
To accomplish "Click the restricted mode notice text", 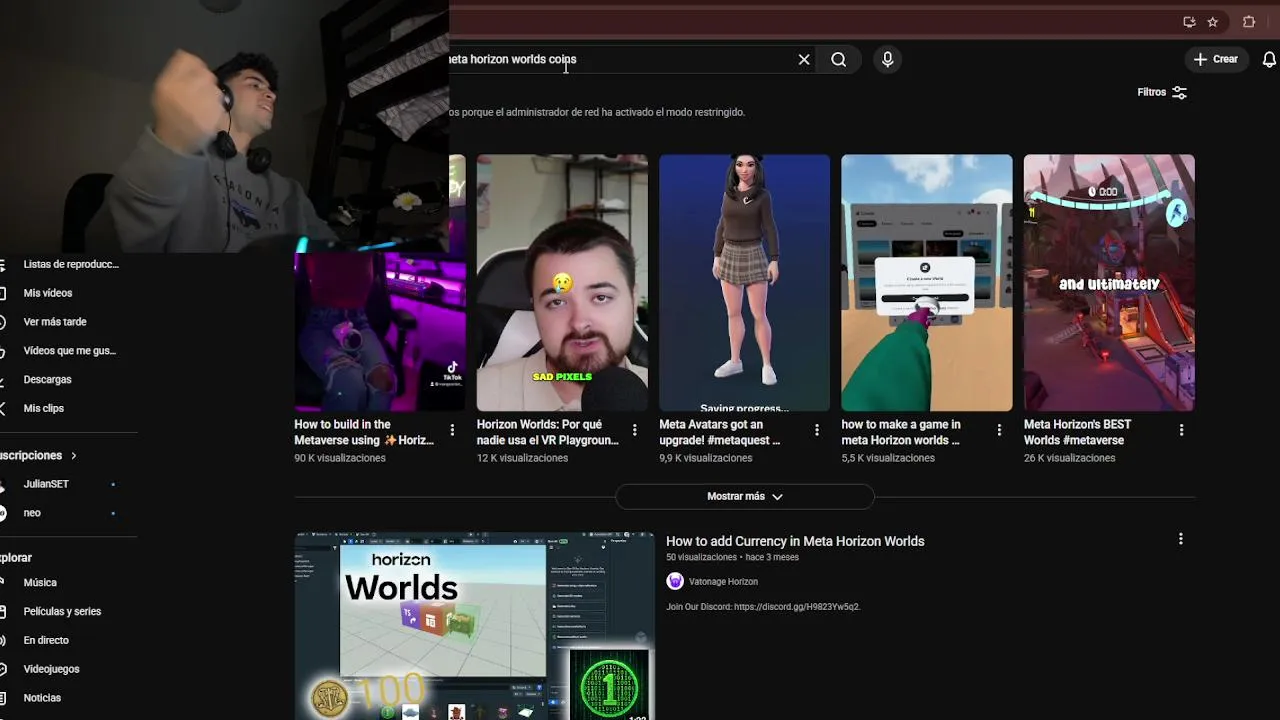I will click(x=597, y=113).
